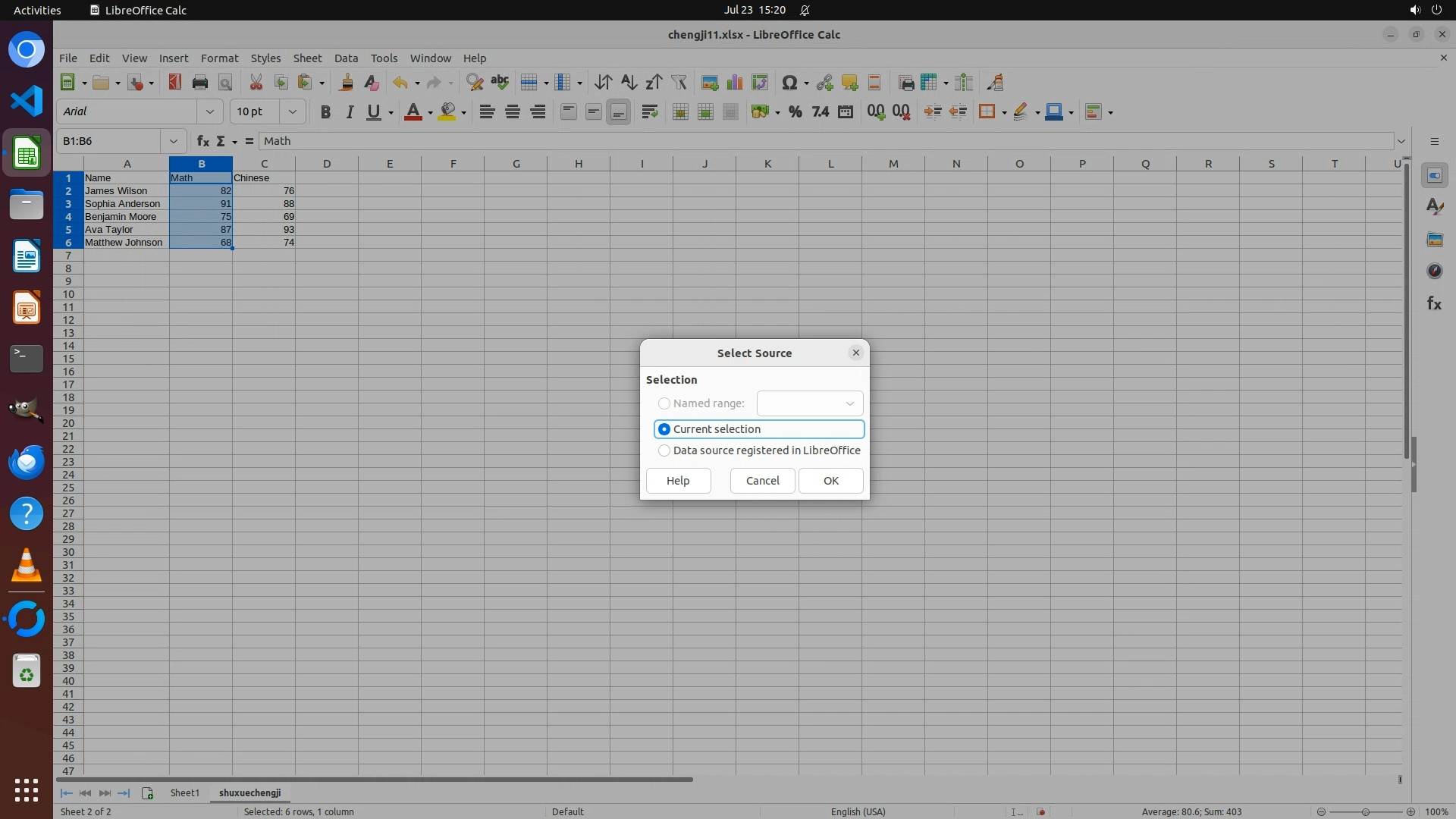Switch to the Sheet1 tab
This screenshot has width=1456, height=819.
(184, 792)
